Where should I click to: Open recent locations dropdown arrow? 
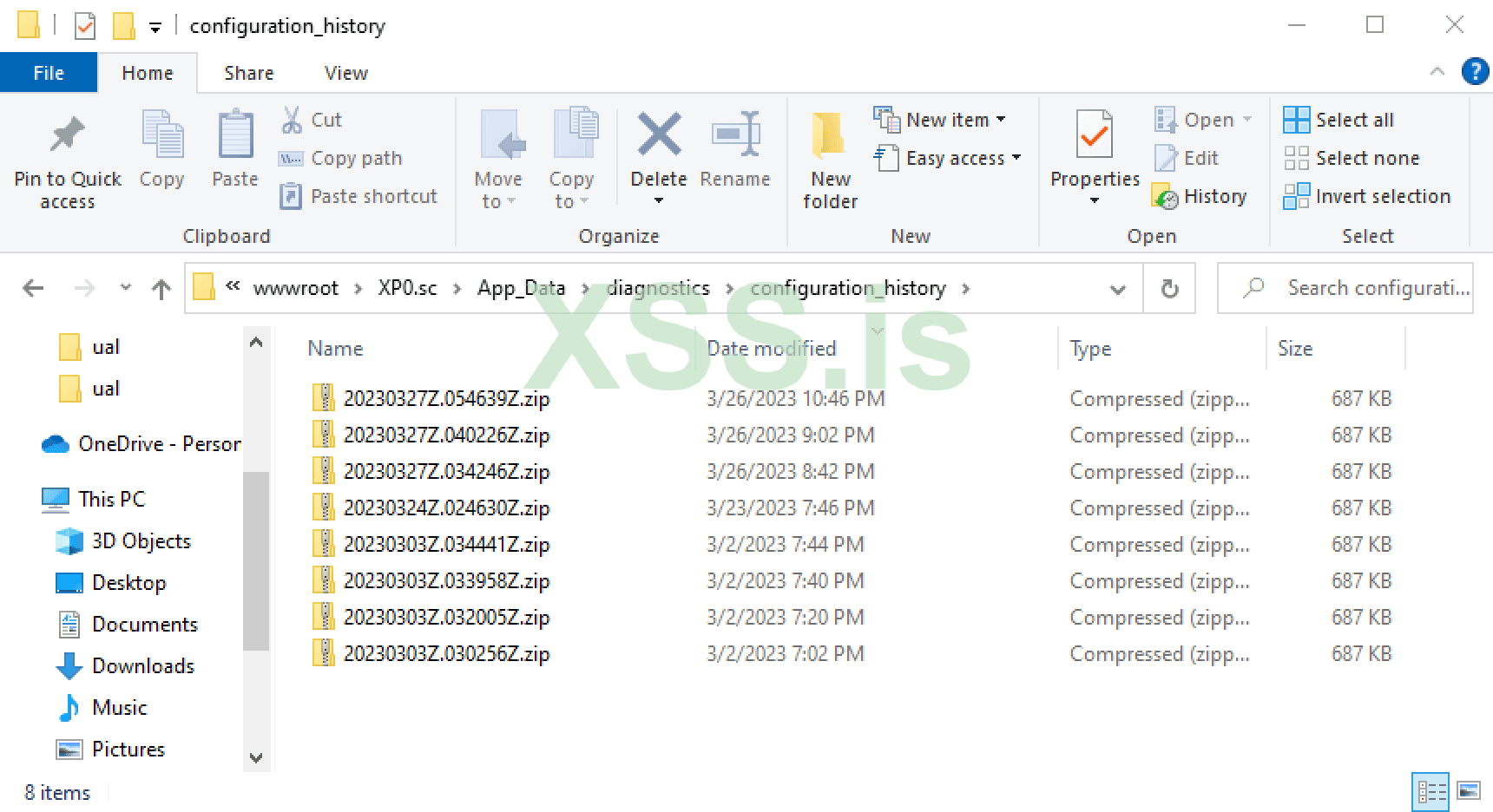pyautogui.click(x=125, y=288)
